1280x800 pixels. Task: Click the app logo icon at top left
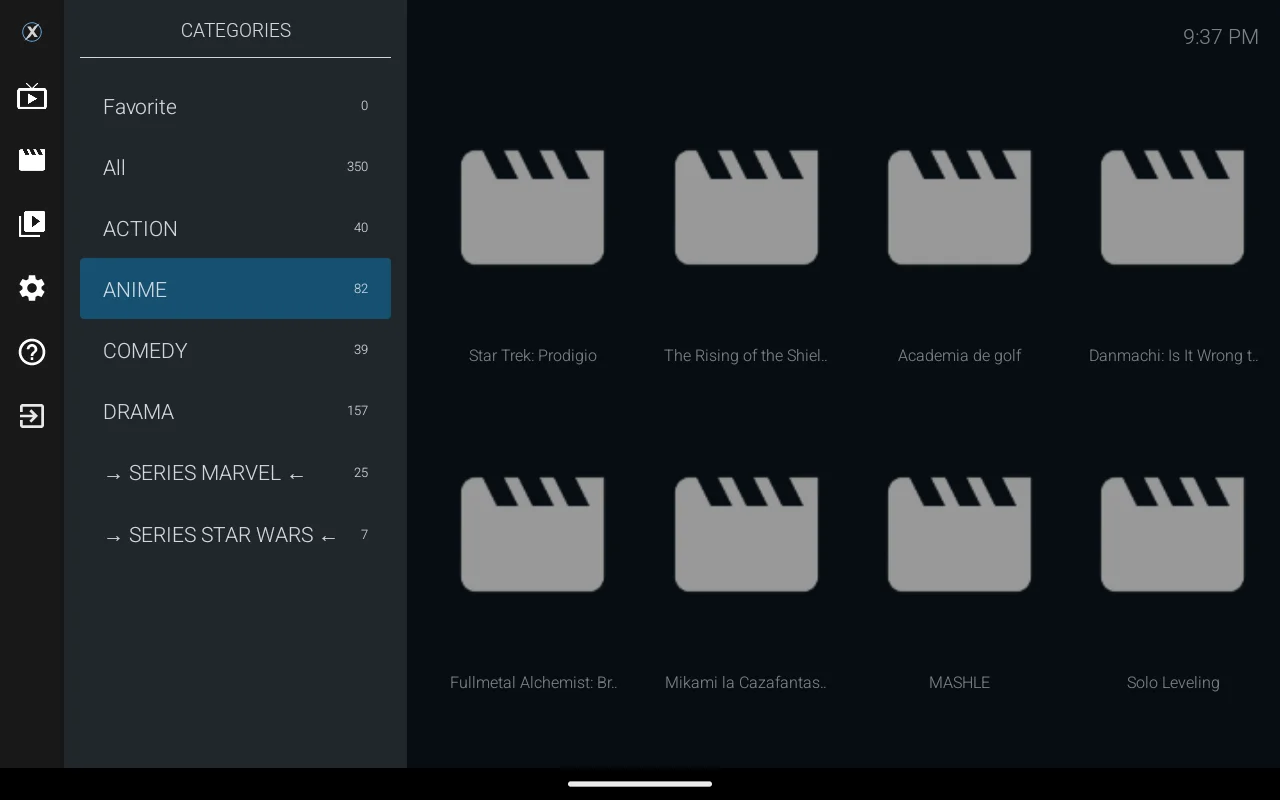click(x=32, y=32)
